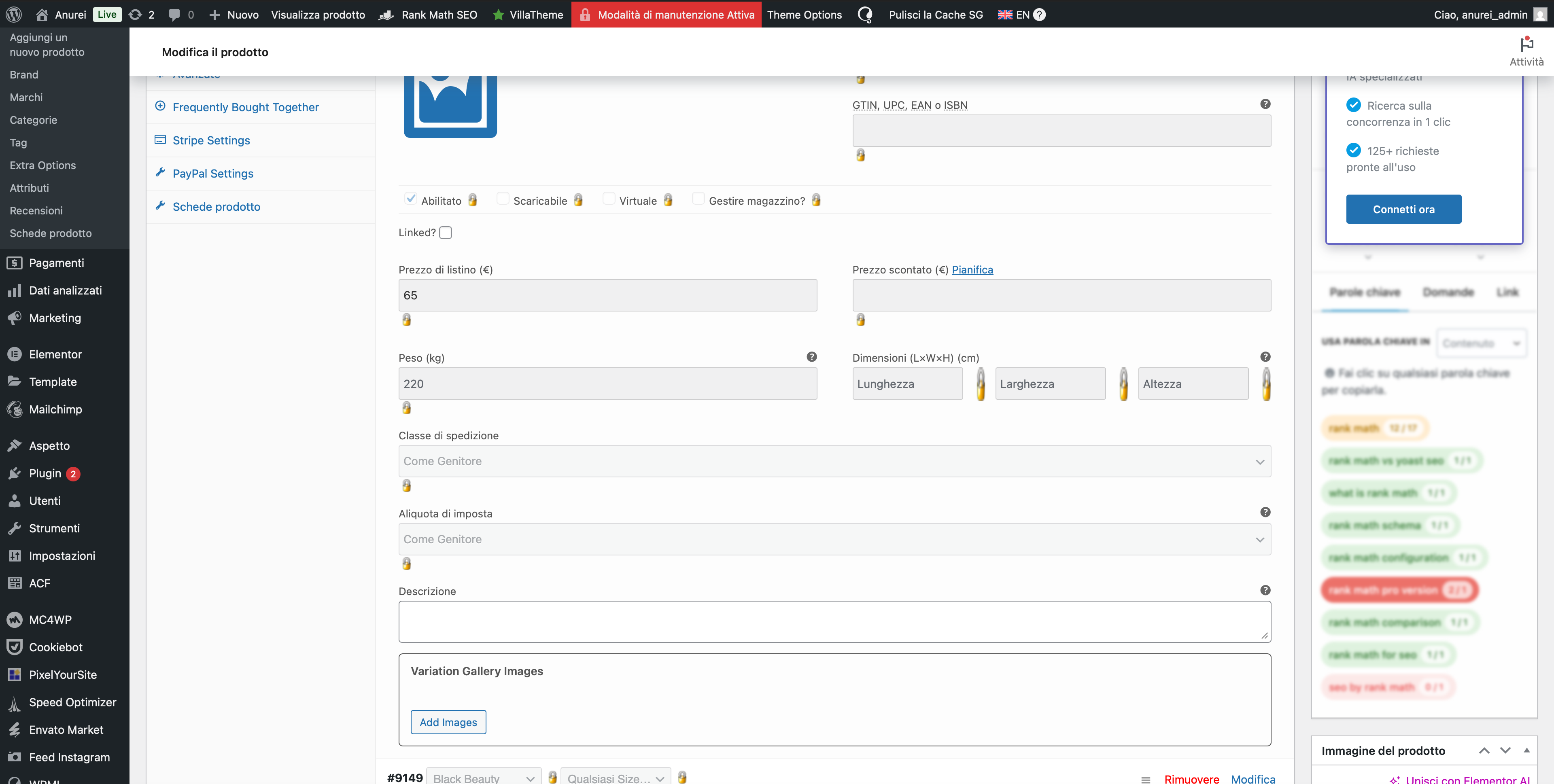The height and width of the screenshot is (784, 1554).
Task: Open the Classe di spedizione dropdown
Action: click(x=834, y=461)
